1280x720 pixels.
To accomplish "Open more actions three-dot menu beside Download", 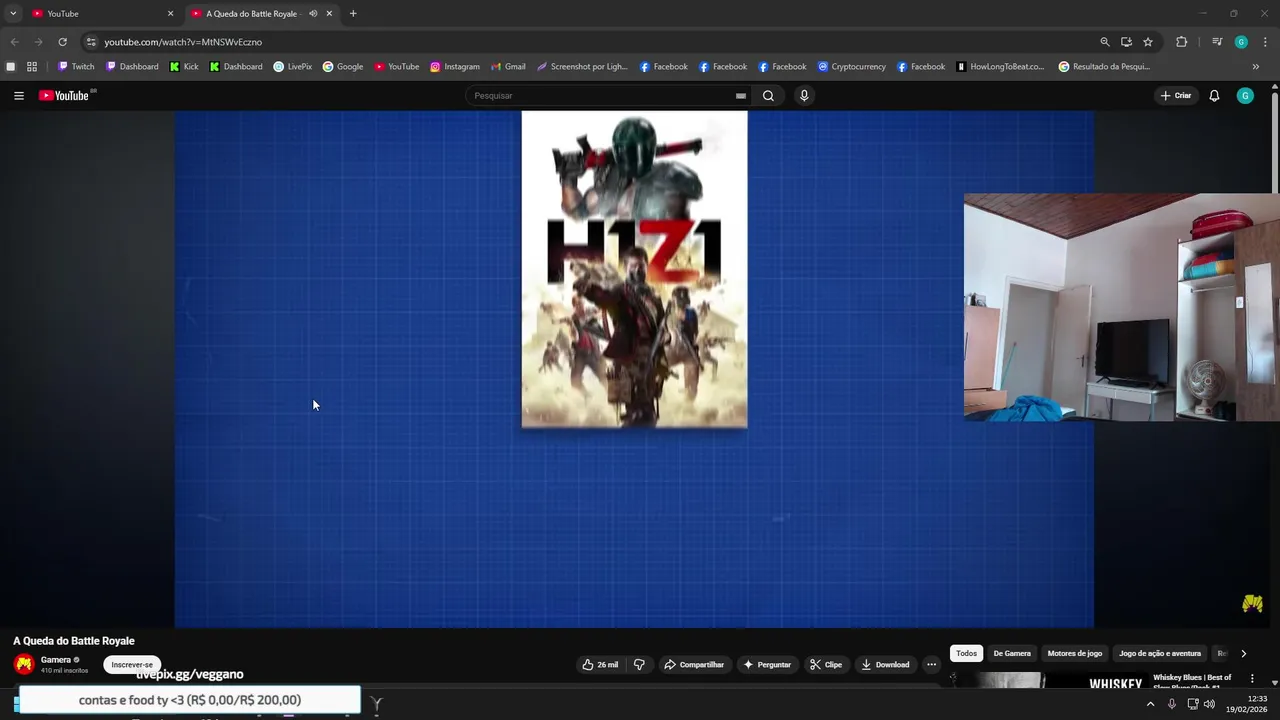I will (931, 665).
